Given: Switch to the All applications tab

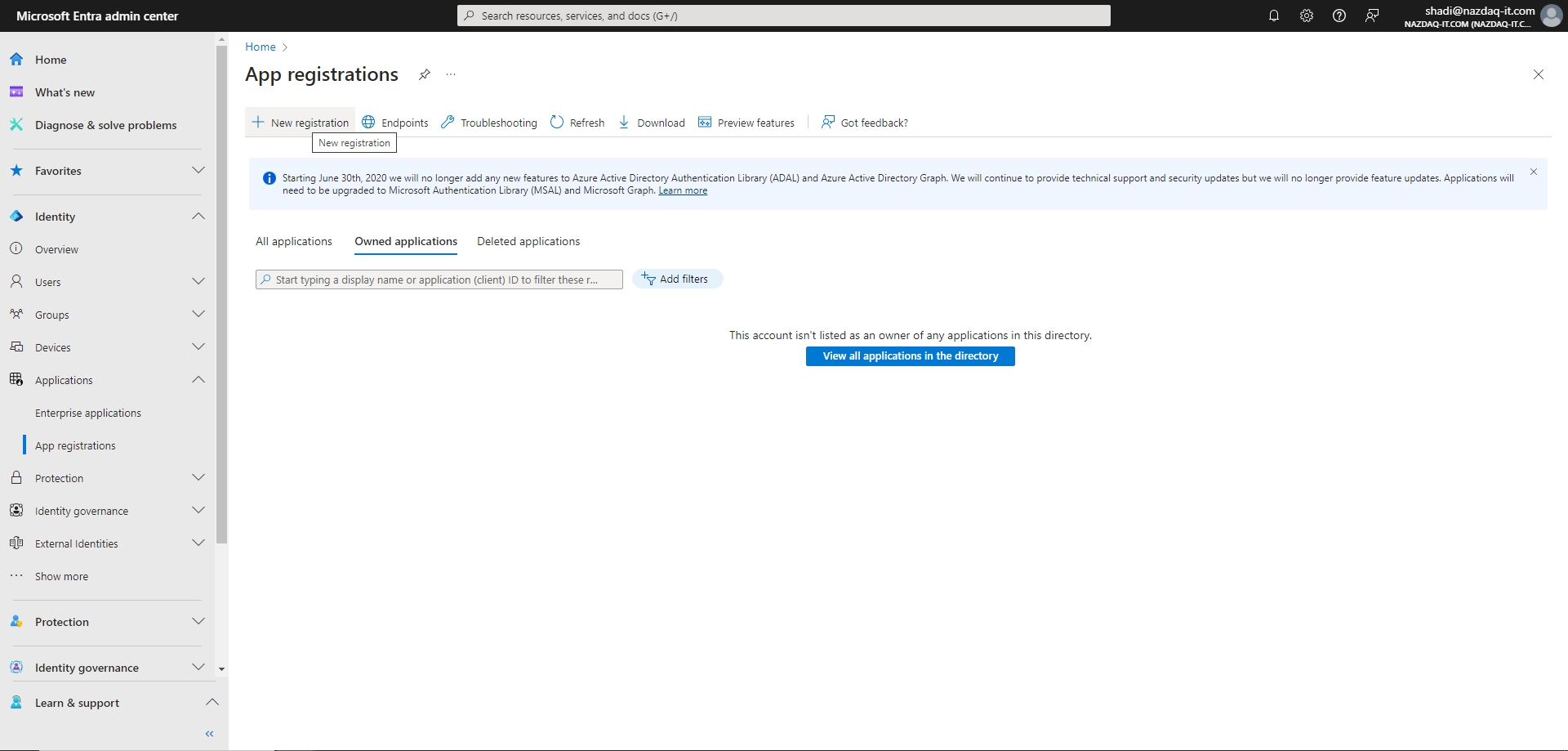Looking at the screenshot, I should 293,242.
